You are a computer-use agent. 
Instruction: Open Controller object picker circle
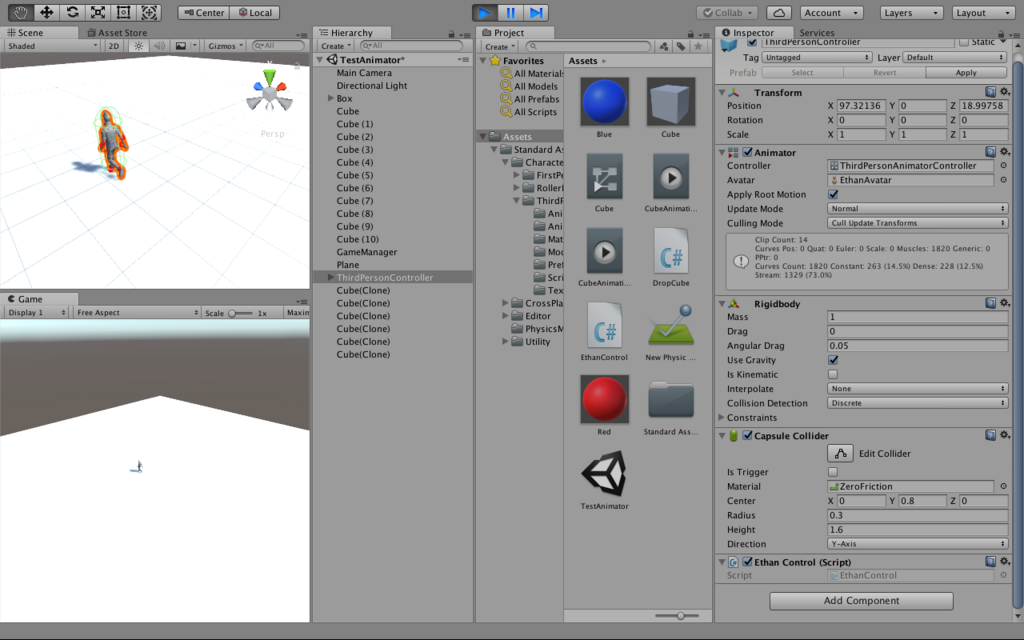[1004, 166]
